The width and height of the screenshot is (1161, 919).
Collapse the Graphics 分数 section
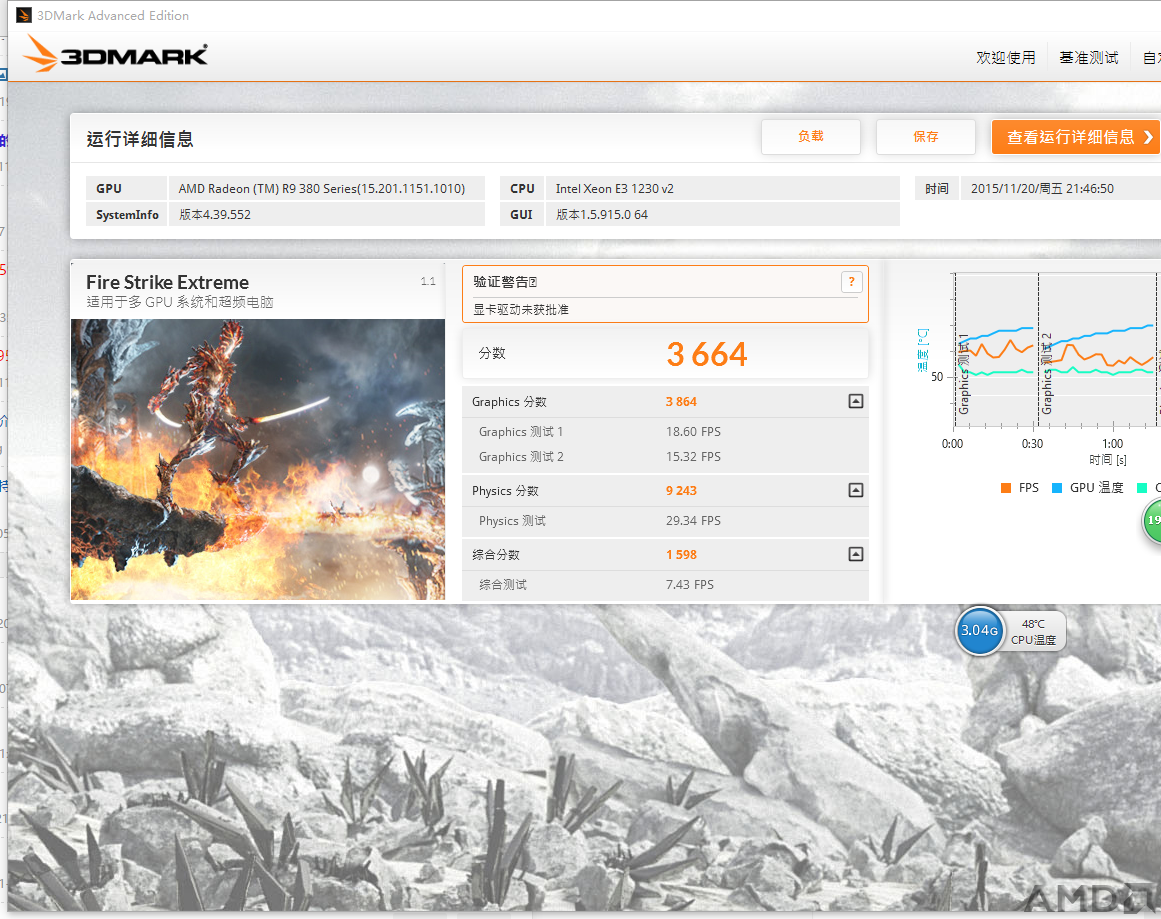coord(855,401)
